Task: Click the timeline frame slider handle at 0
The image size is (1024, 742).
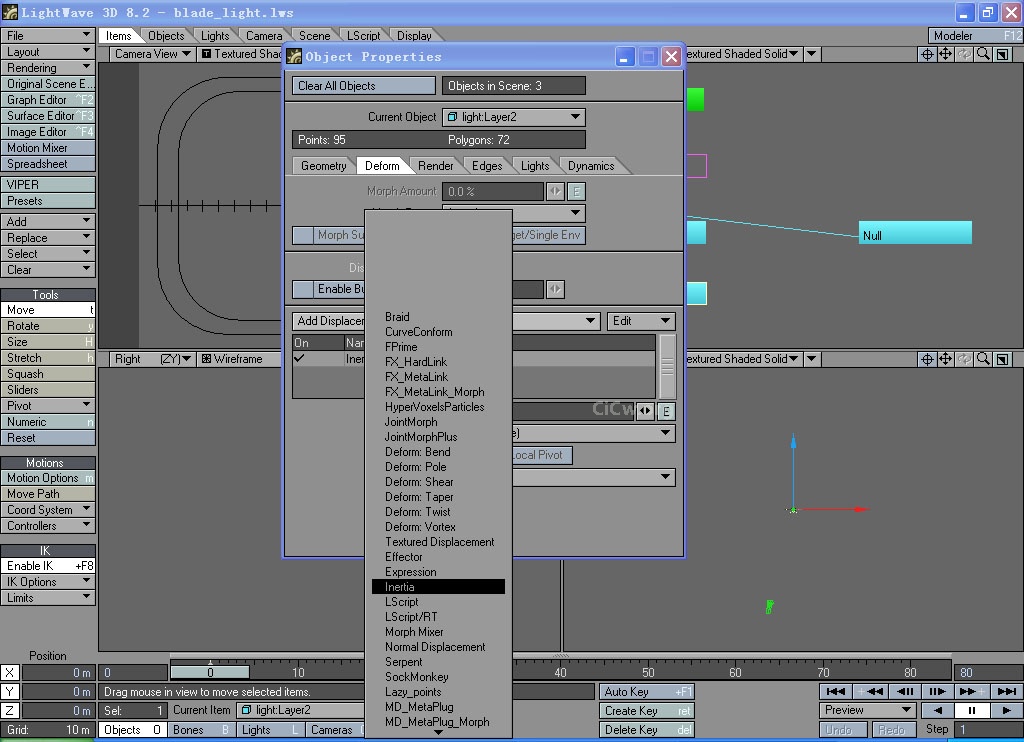Action: click(x=210, y=672)
